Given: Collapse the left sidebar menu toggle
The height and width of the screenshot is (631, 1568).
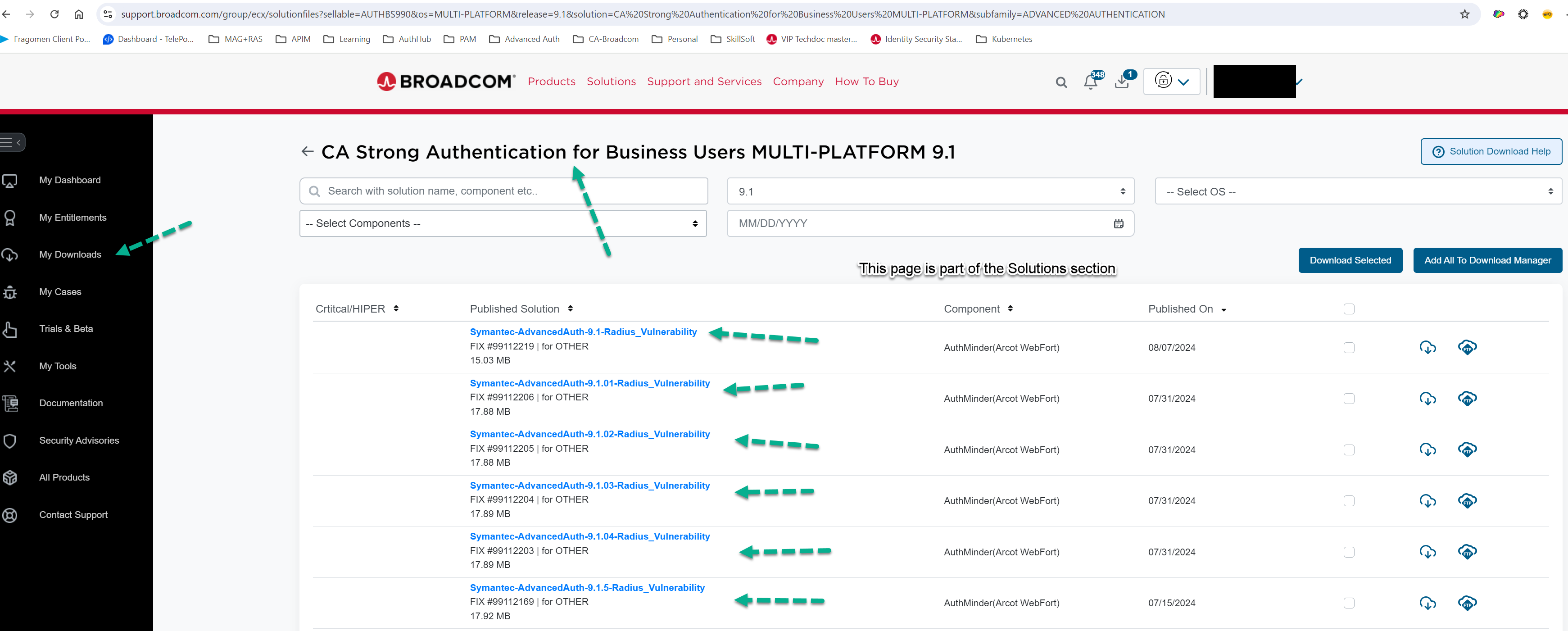Looking at the screenshot, I should tap(12, 142).
